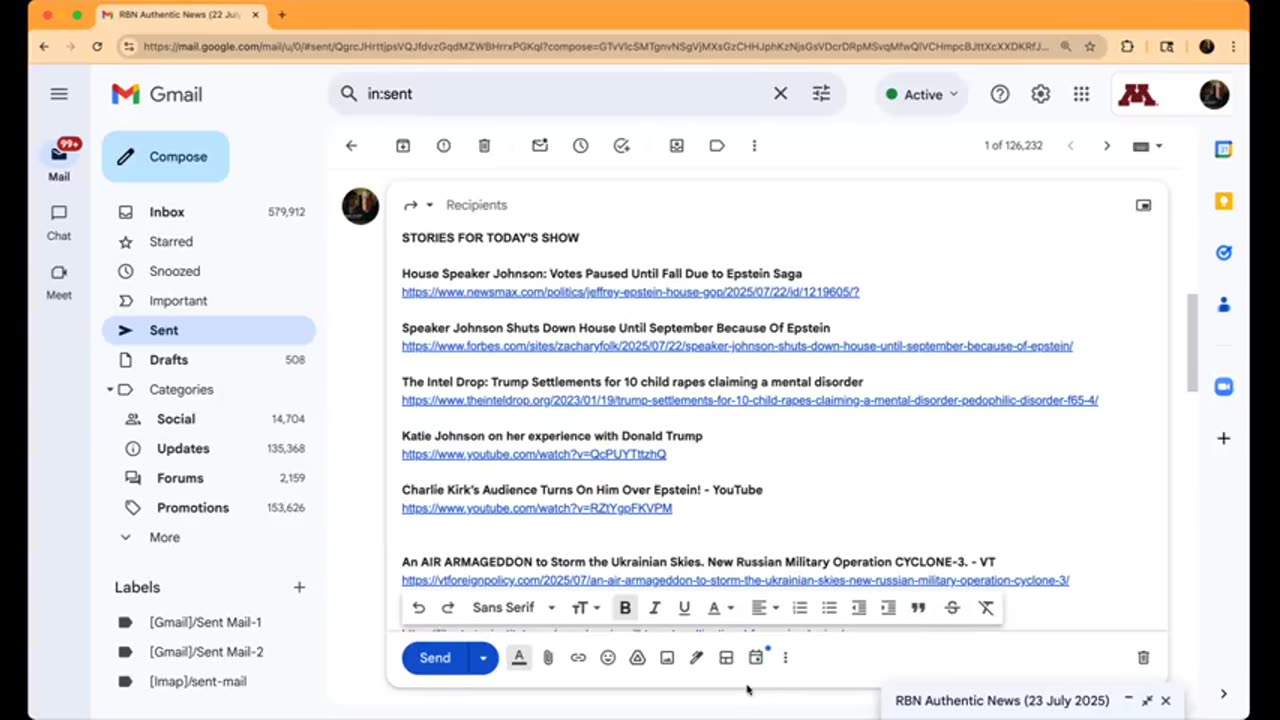Open the Zoom add-on in the side panel
The width and height of the screenshot is (1280, 720).
[1223, 387]
